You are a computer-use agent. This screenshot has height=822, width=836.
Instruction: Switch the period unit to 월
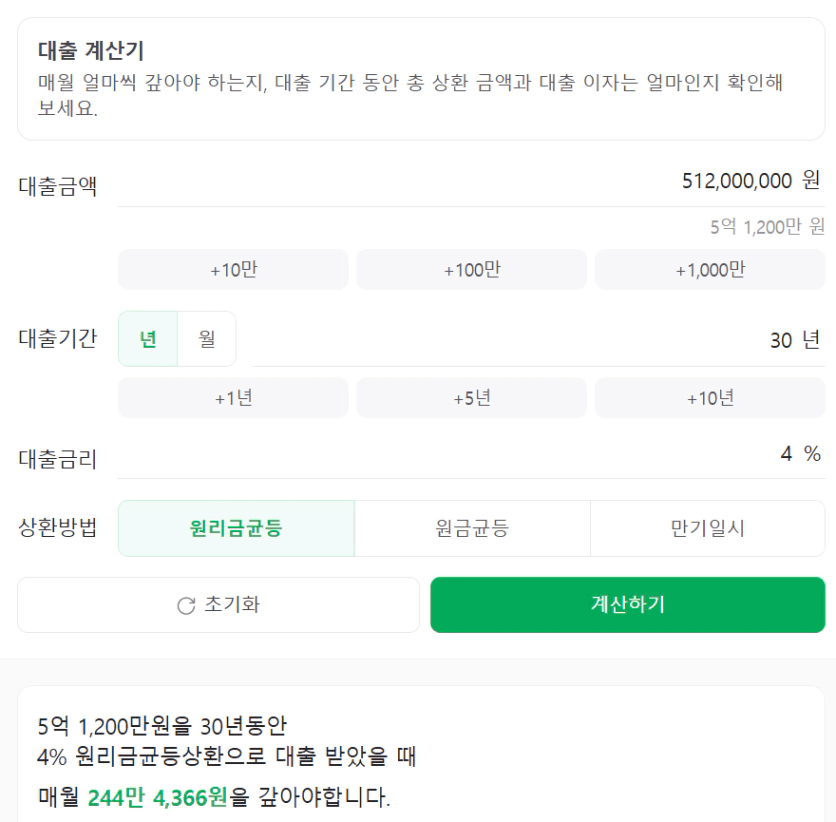[207, 339]
